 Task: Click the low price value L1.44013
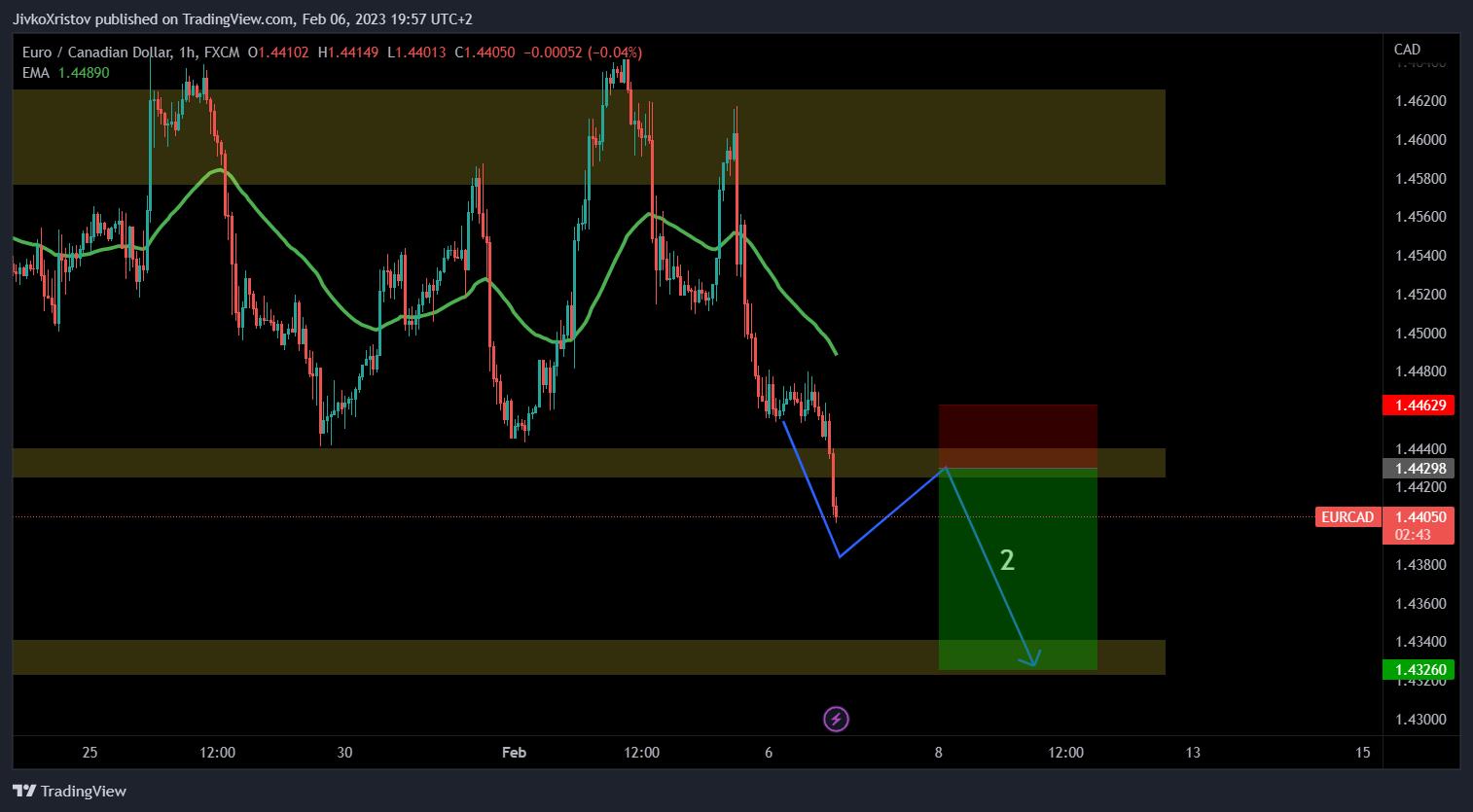point(416,53)
